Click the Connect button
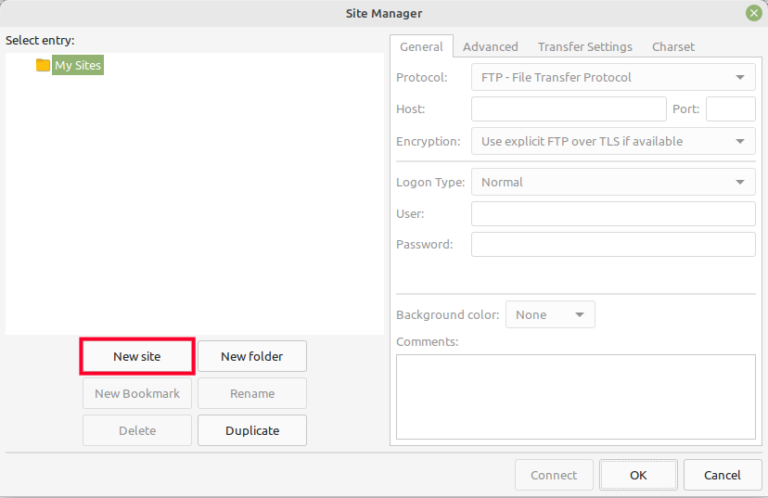 554,475
